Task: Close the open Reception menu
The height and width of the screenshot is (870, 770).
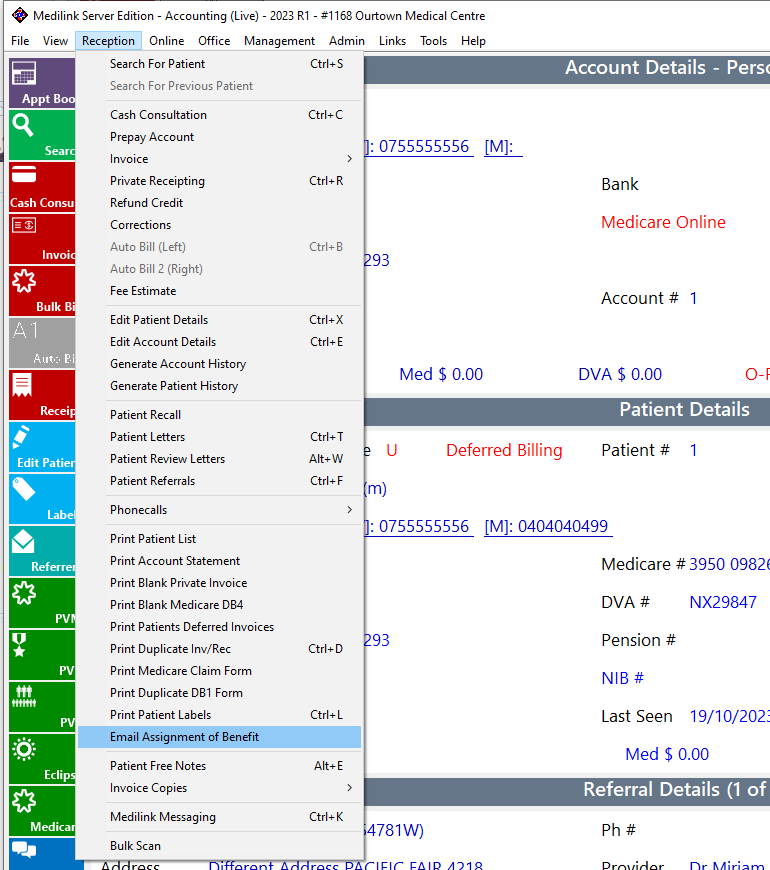Action: pyautogui.click(x=108, y=41)
